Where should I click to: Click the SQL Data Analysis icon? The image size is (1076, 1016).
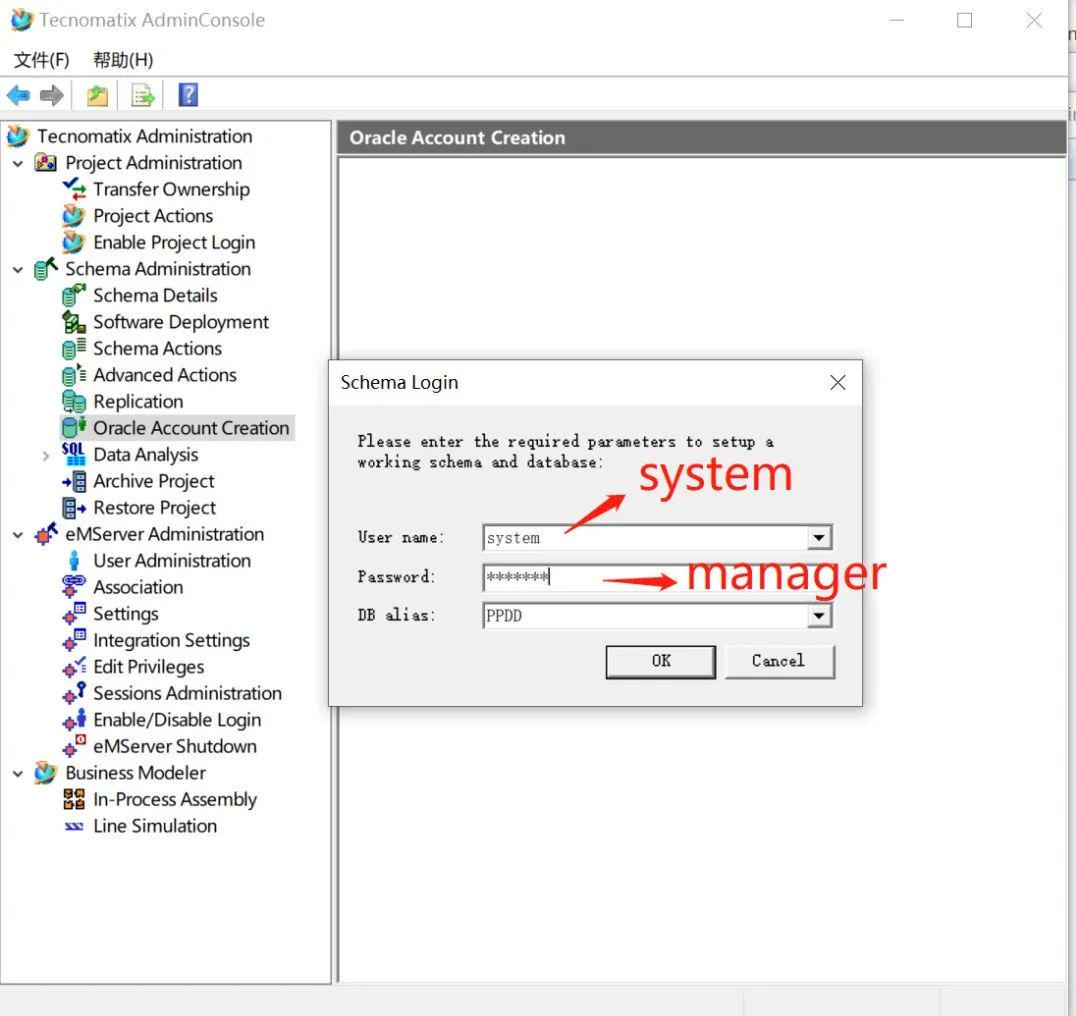coord(73,454)
